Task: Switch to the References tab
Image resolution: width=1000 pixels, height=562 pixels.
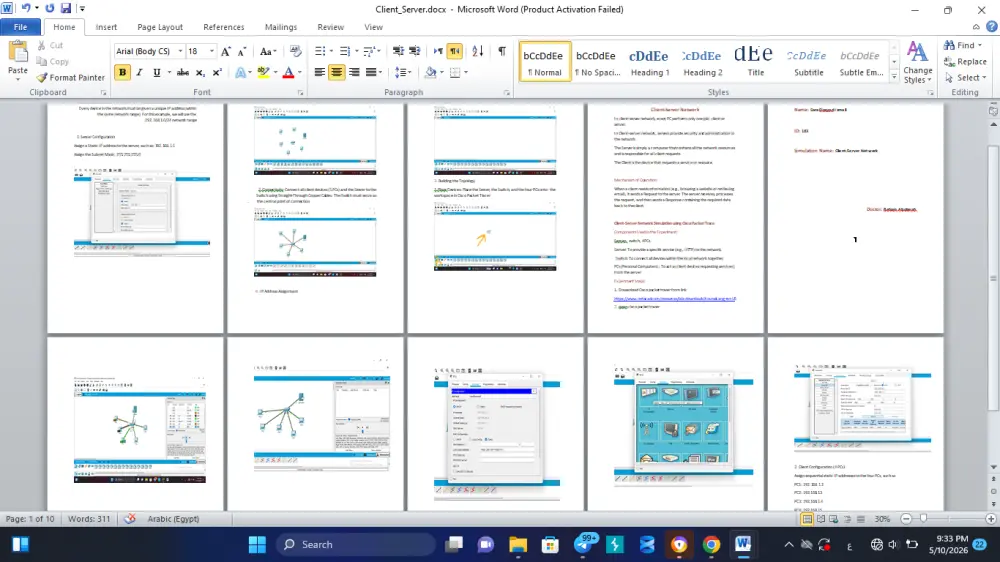Action: (223, 27)
